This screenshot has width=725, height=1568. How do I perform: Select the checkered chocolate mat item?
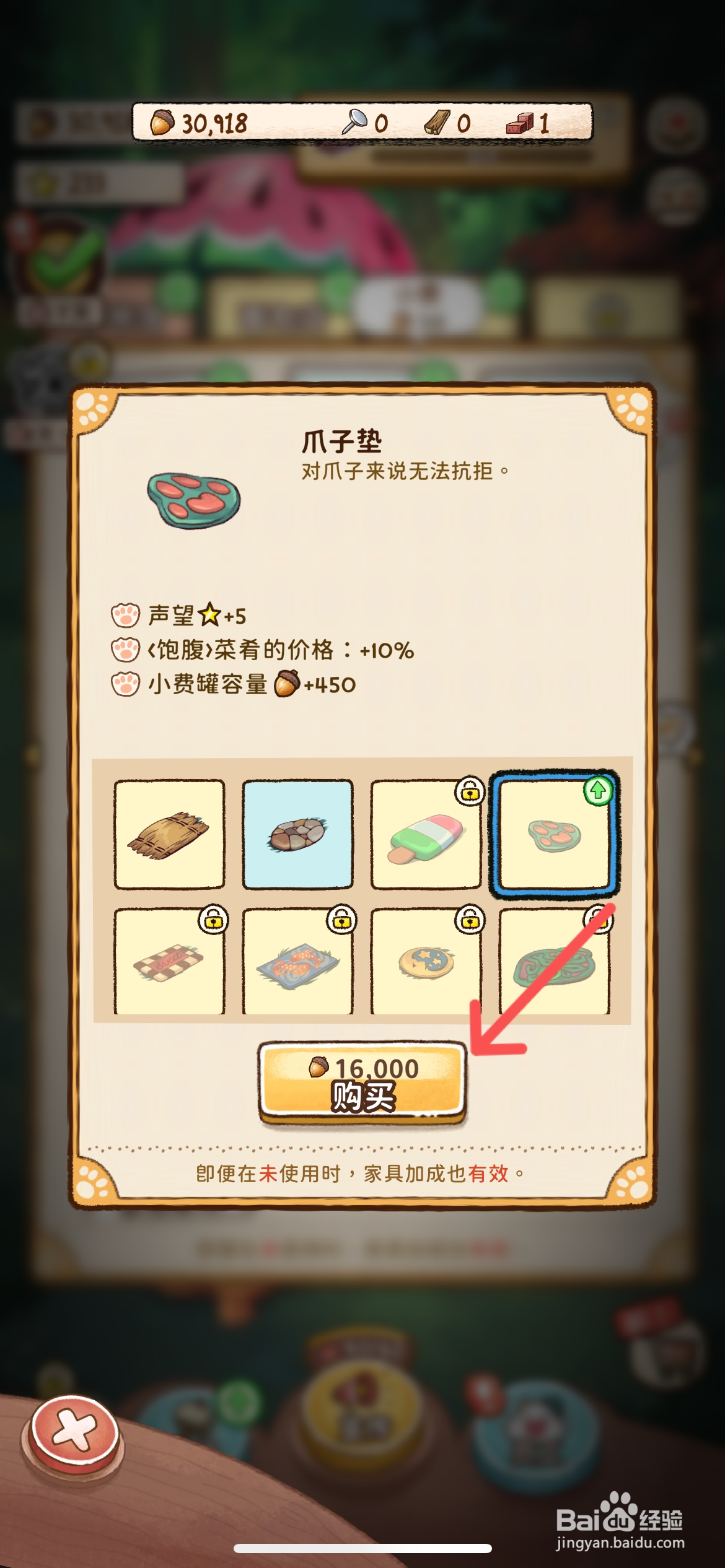click(x=169, y=961)
